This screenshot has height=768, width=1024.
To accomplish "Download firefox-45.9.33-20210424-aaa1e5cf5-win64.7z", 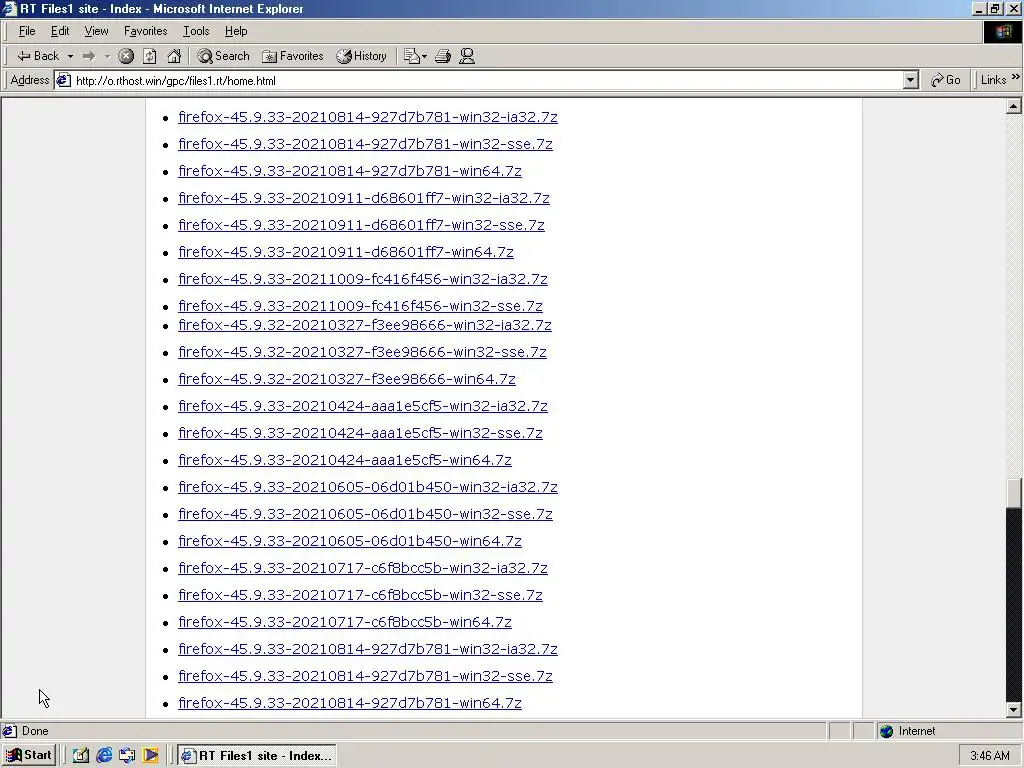I will pyautogui.click(x=345, y=460).
